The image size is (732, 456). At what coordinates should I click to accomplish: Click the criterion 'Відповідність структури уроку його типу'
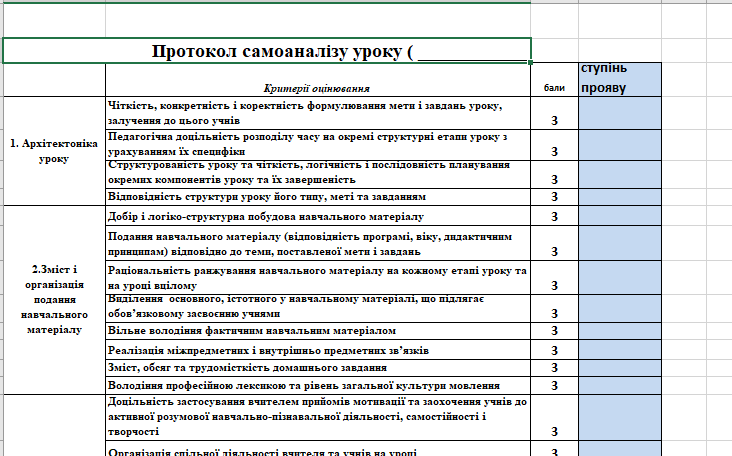click(x=318, y=196)
